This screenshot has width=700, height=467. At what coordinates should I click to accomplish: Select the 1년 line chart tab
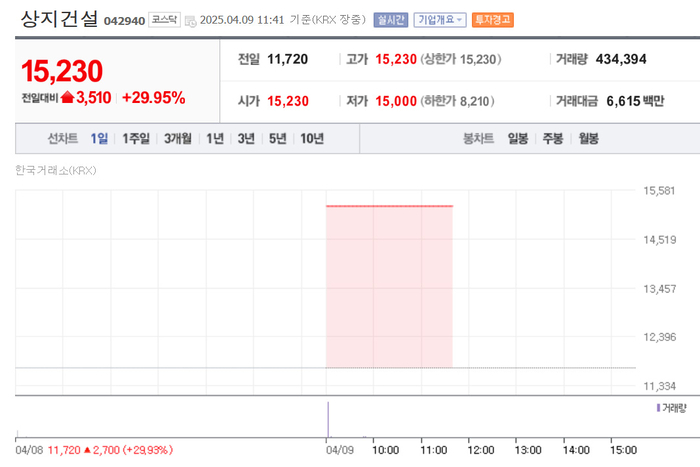[x=215, y=138]
